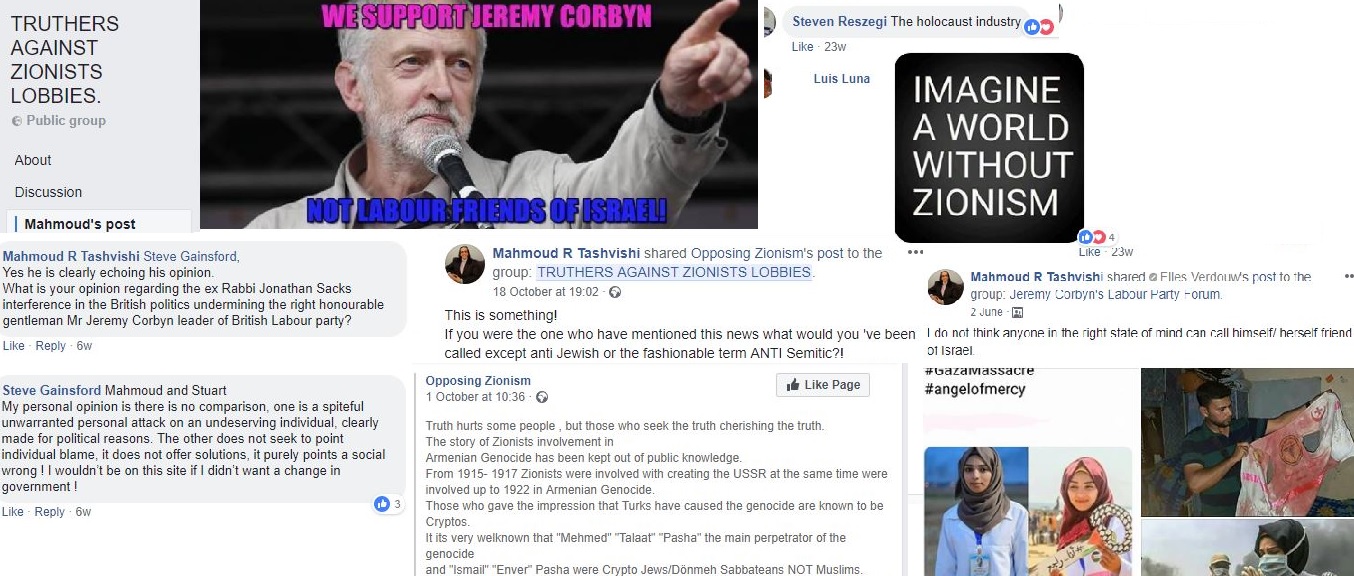Select Discussion in the group sidebar
1354x576 pixels.
tap(48, 192)
